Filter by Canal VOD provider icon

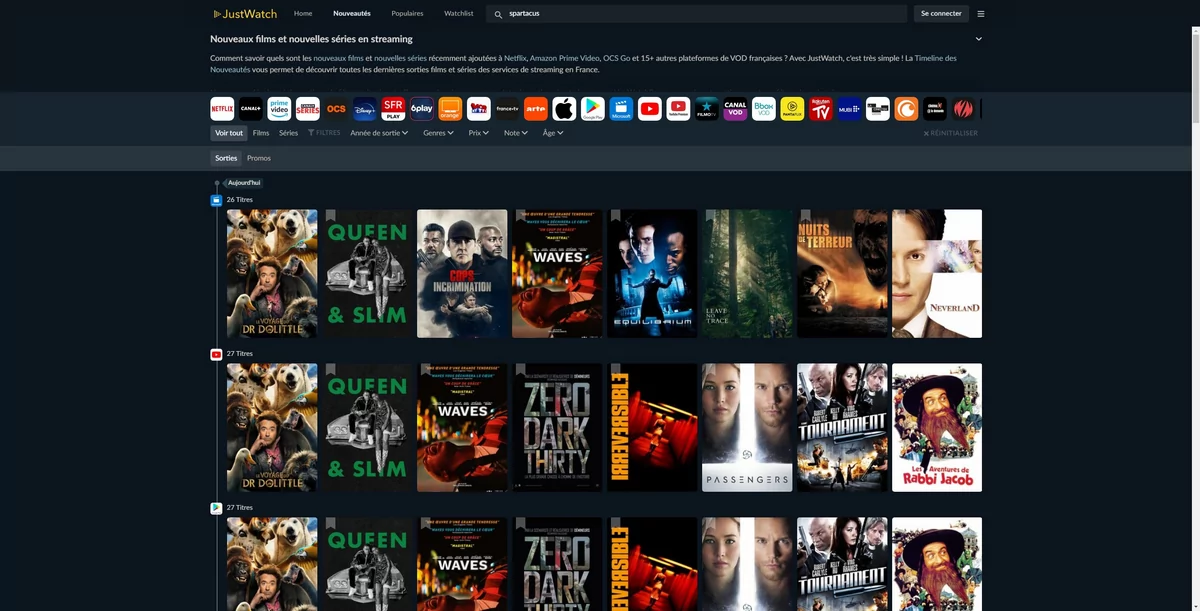tap(735, 109)
